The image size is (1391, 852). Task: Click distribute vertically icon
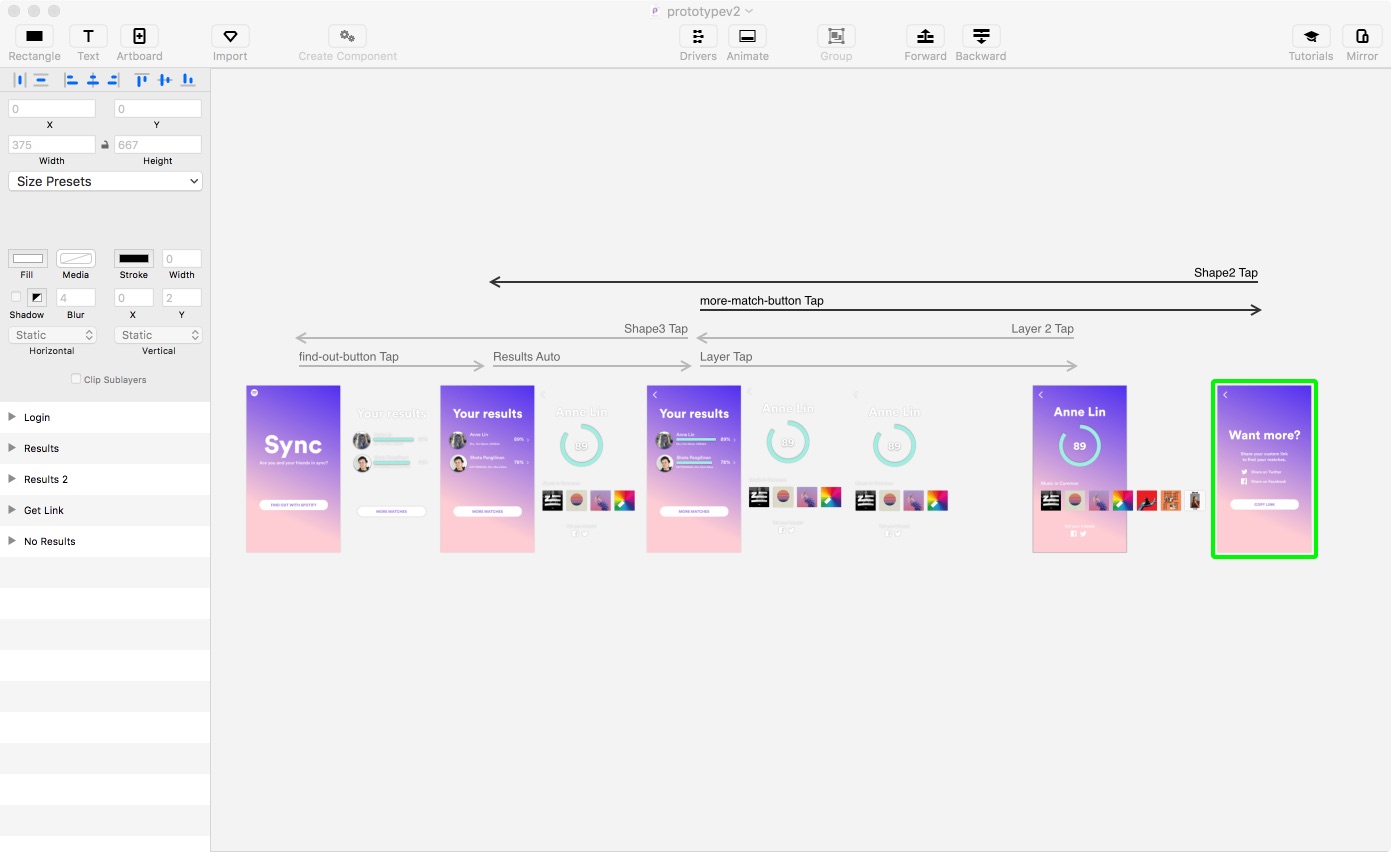[x=41, y=80]
